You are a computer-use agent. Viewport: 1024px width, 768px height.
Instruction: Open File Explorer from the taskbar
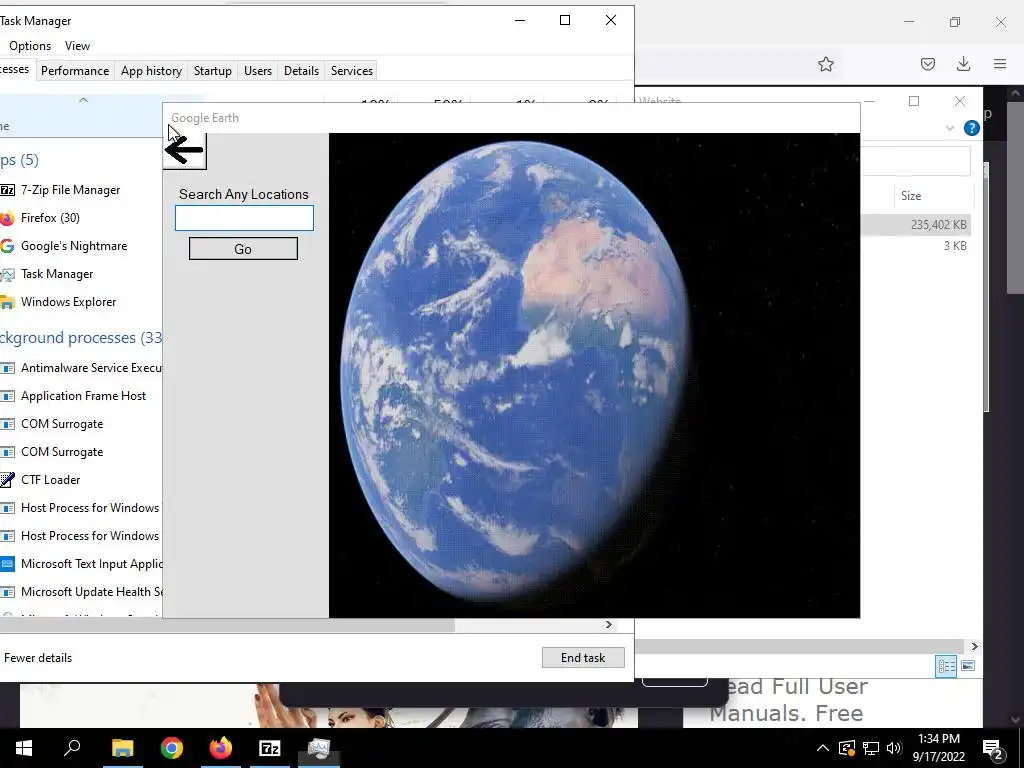[x=122, y=748]
